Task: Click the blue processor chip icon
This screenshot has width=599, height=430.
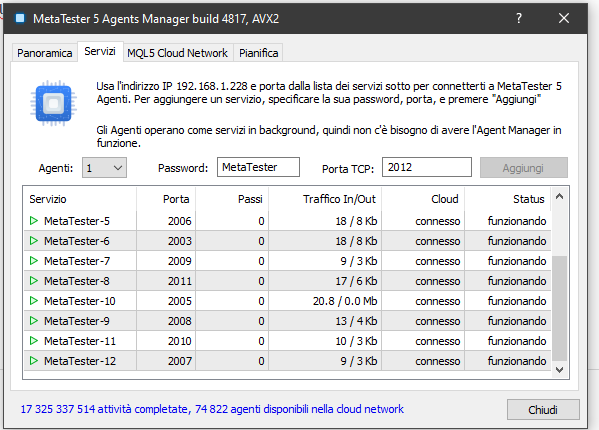Action: point(53,103)
